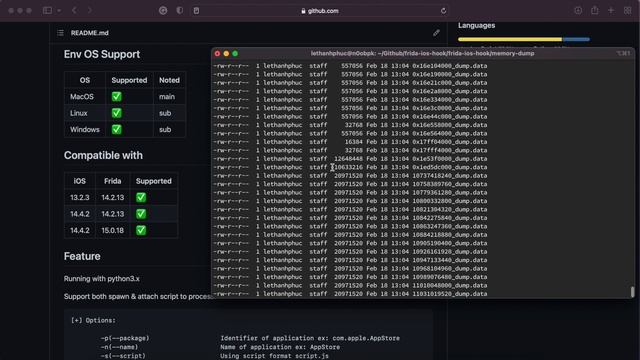Image resolution: width=640 pixels, height=360 pixels.
Task: Click 0x16e558000_dump.data in Terminal
Action: click(x=449, y=125)
